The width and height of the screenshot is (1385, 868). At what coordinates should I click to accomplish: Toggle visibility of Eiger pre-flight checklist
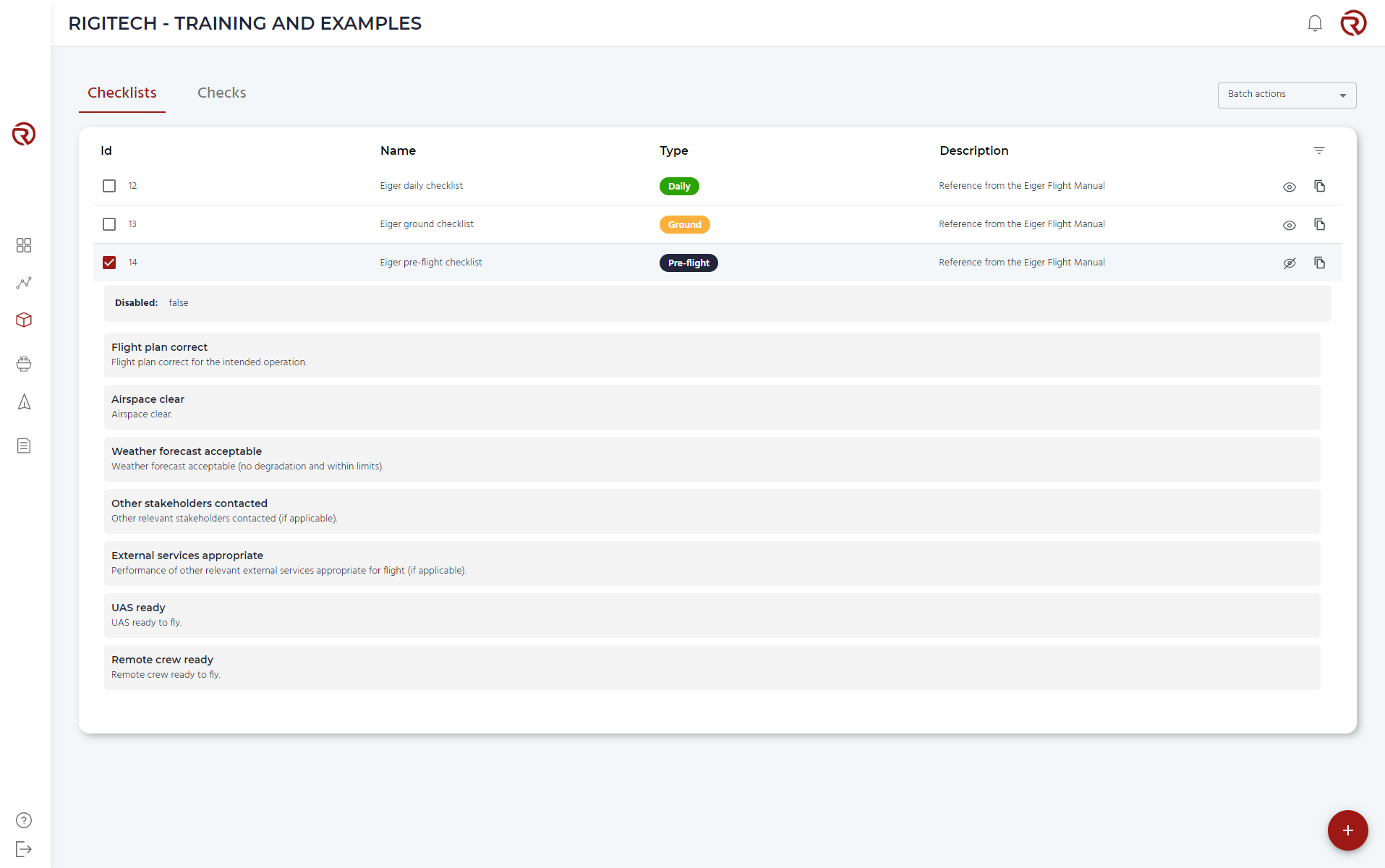pos(1290,263)
